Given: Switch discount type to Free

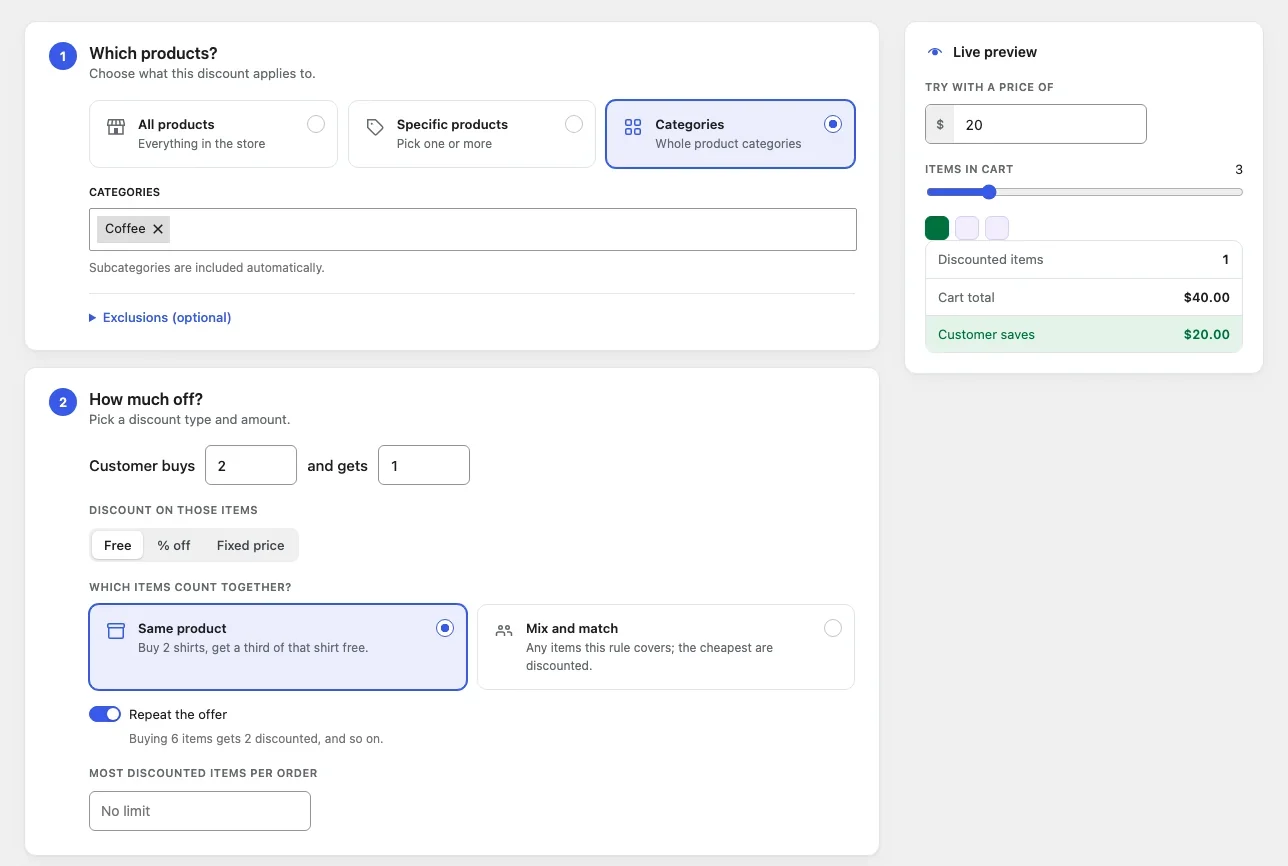Looking at the screenshot, I should tap(118, 545).
